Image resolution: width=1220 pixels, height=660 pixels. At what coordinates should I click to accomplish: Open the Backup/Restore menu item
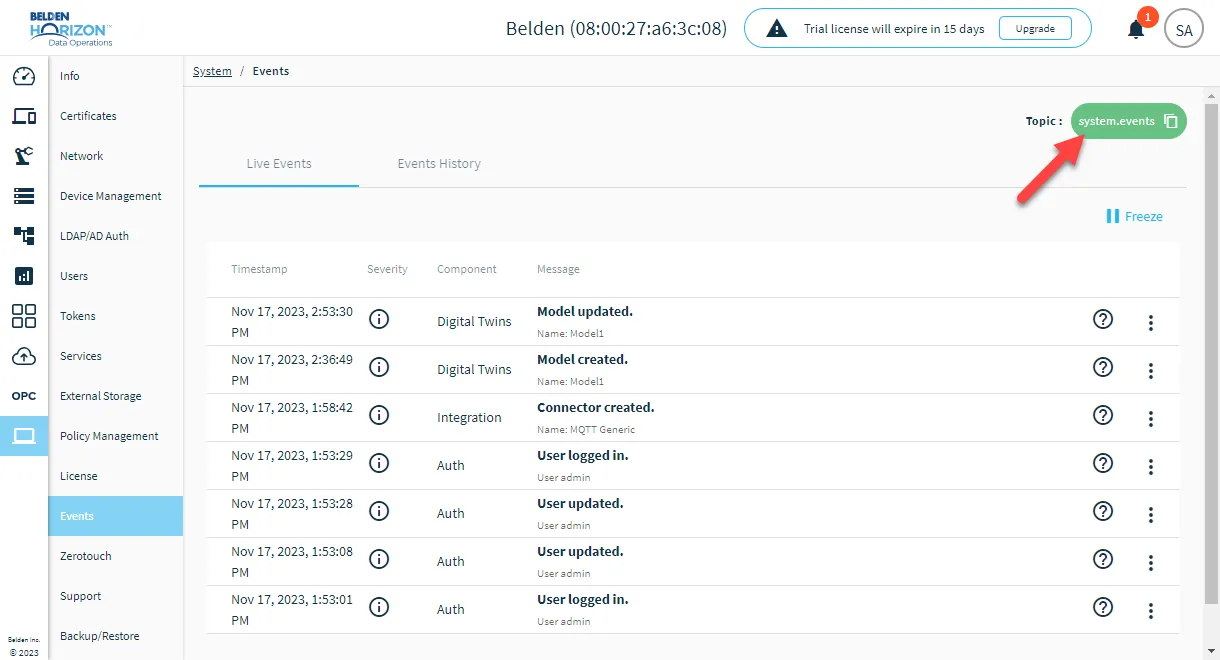click(x=116, y=636)
